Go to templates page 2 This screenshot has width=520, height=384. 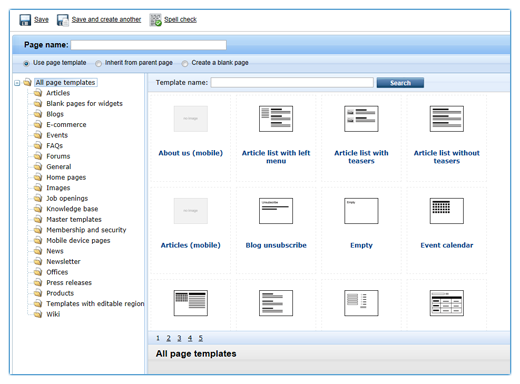(169, 338)
